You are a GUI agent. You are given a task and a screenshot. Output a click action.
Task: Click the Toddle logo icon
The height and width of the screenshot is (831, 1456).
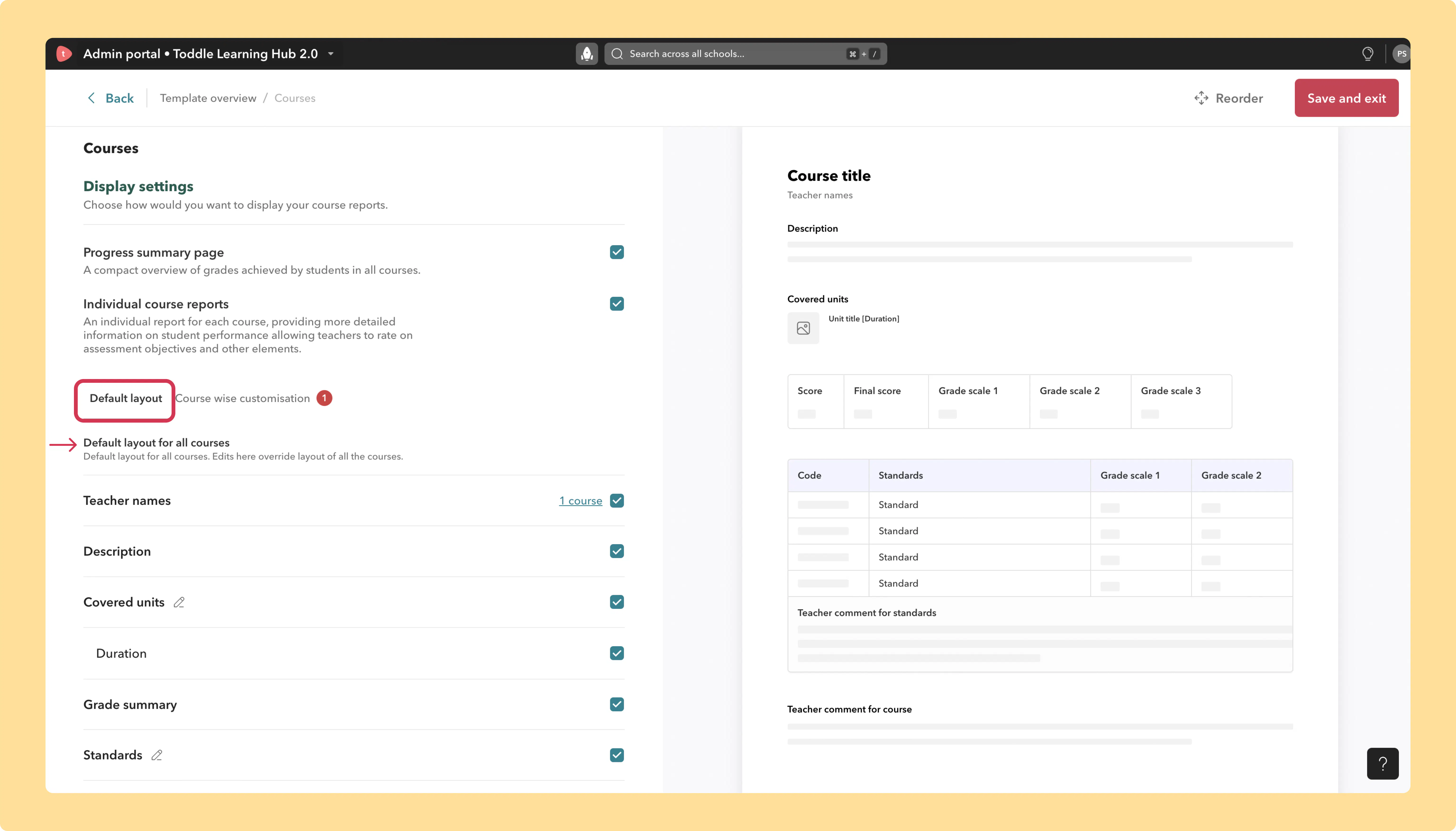[x=64, y=54]
